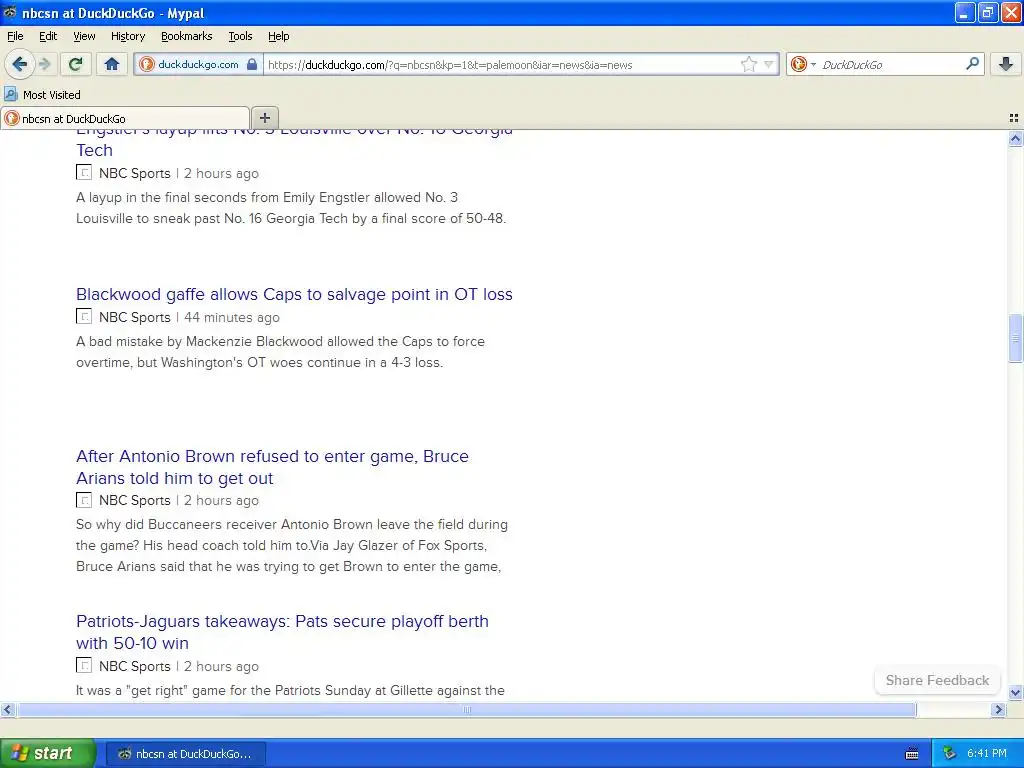Click the vertical scrollbar thumb
The image size is (1024, 768).
click(x=1015, y=338)
